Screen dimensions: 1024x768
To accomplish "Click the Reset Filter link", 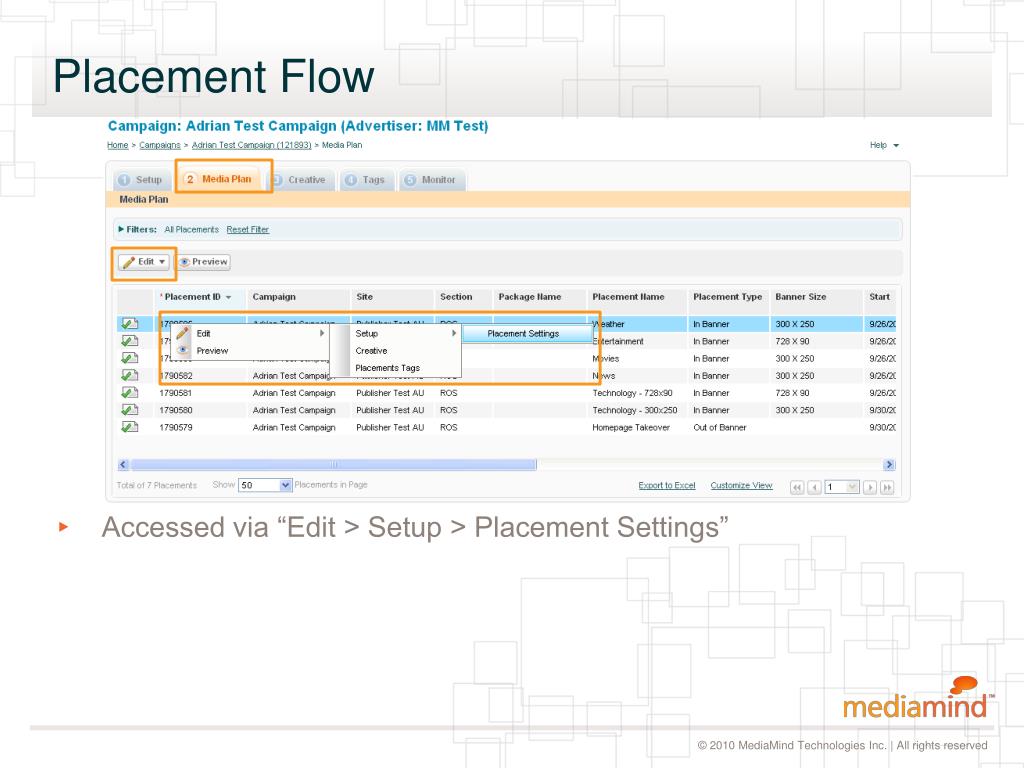I will 248,229.
